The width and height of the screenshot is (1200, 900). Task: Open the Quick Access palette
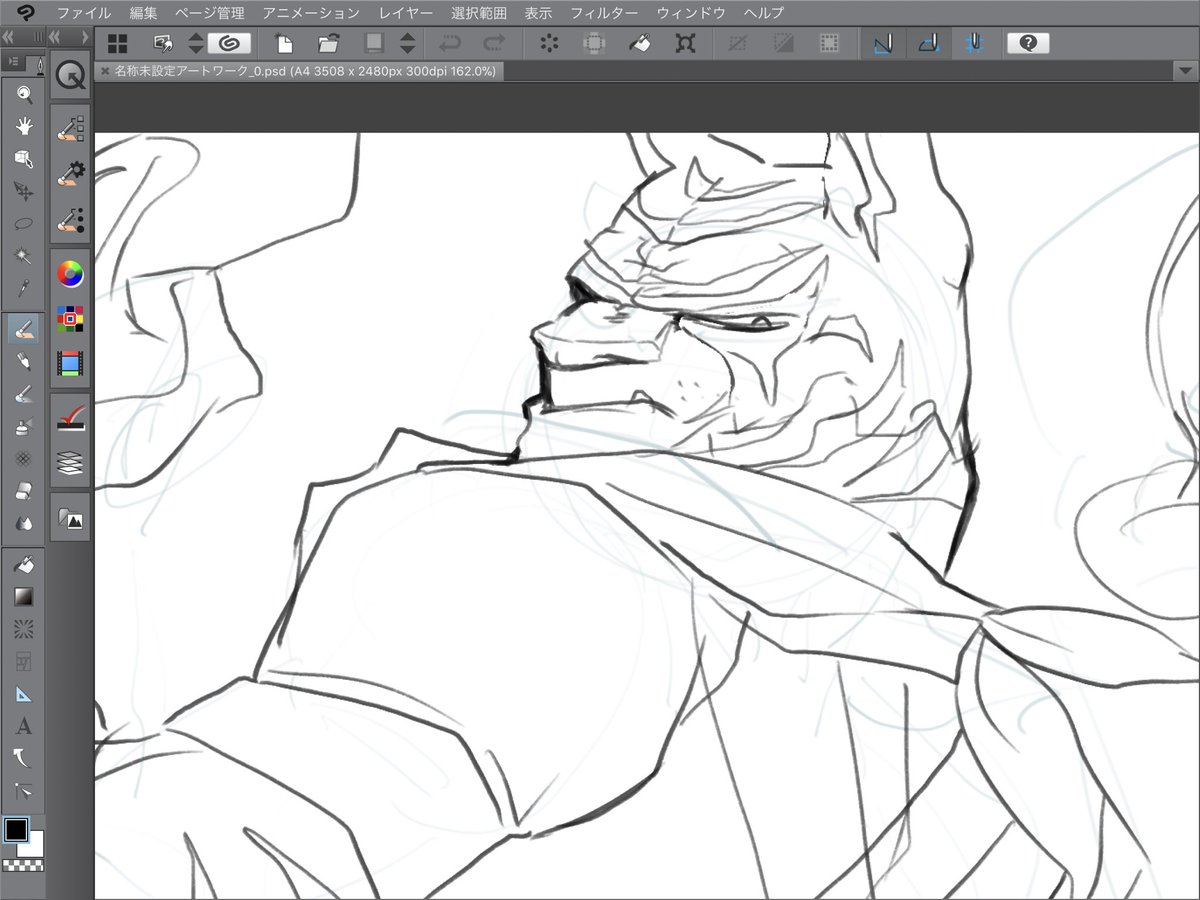click(70, 76)
